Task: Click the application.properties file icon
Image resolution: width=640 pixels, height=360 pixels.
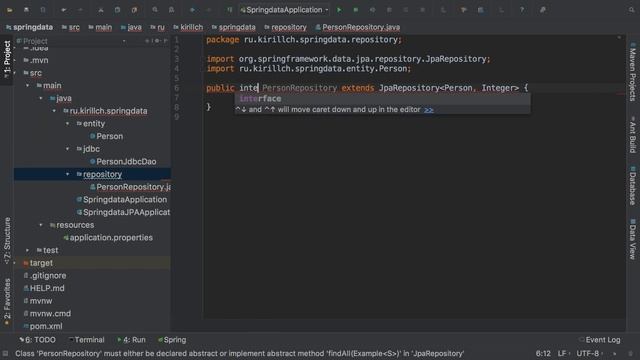Action: click(x=66, y=238)
